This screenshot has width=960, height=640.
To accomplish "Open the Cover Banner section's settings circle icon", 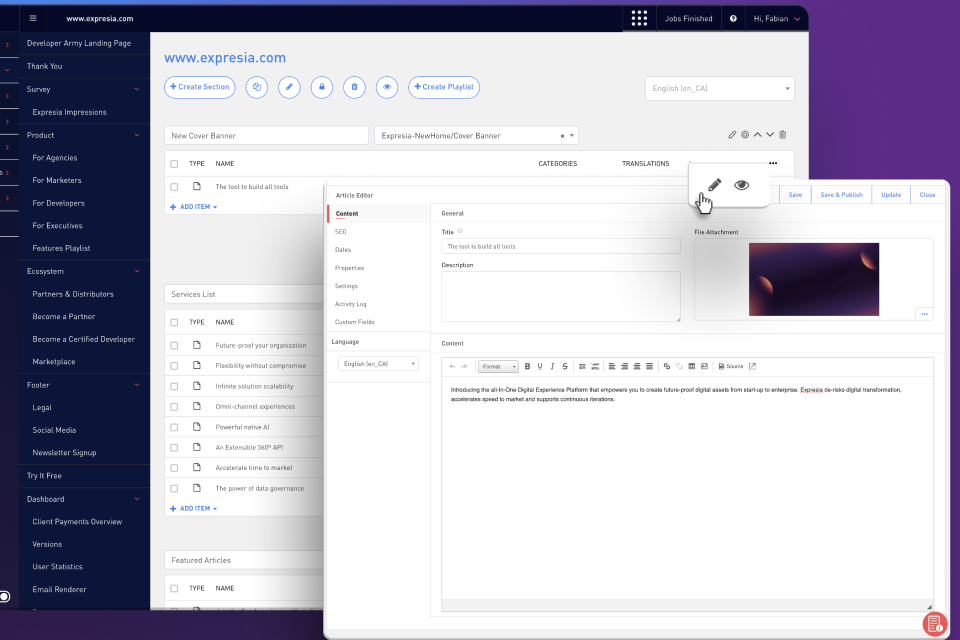I will coord(744,135).
